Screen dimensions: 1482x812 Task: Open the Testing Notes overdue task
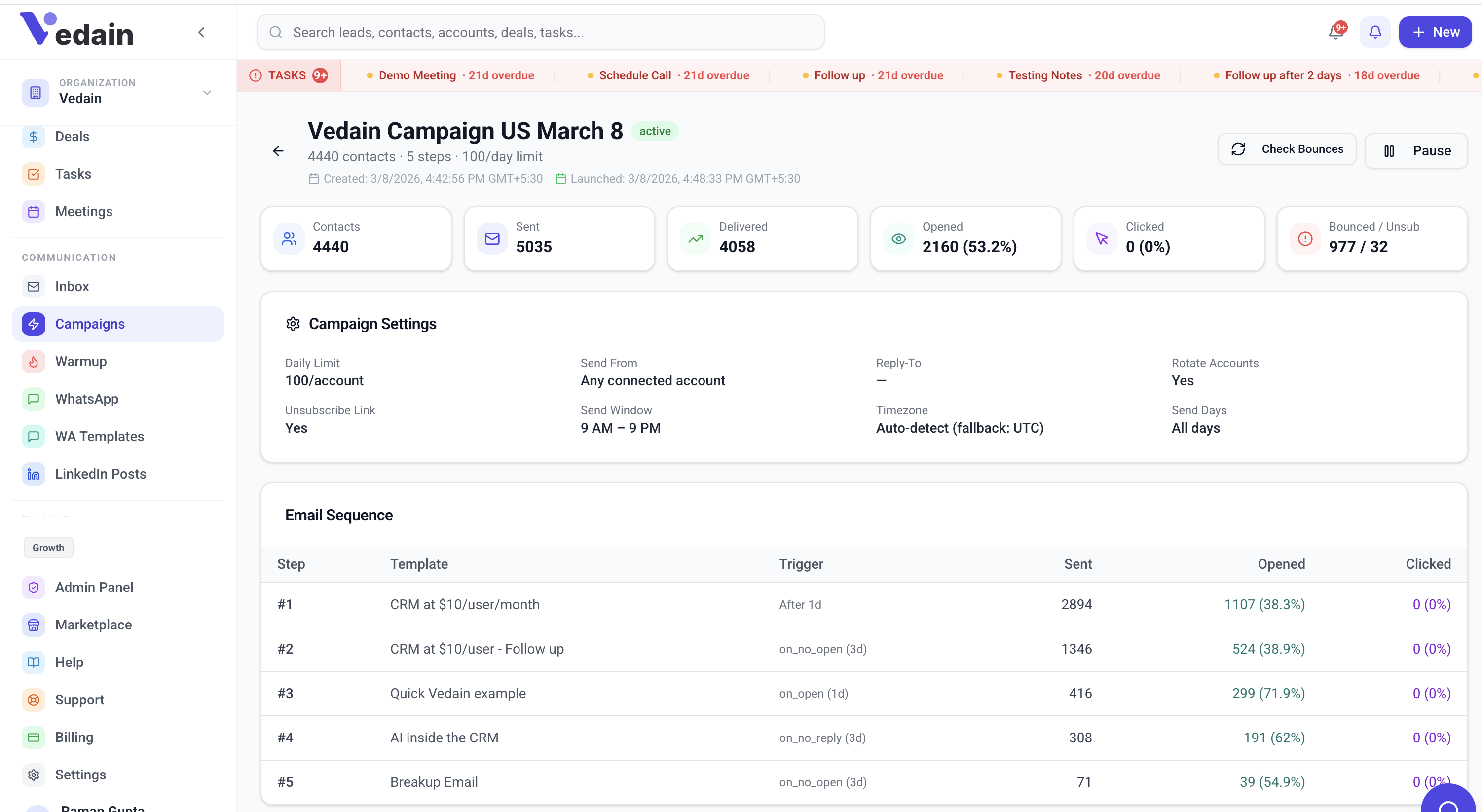[x=1078, y=75]
